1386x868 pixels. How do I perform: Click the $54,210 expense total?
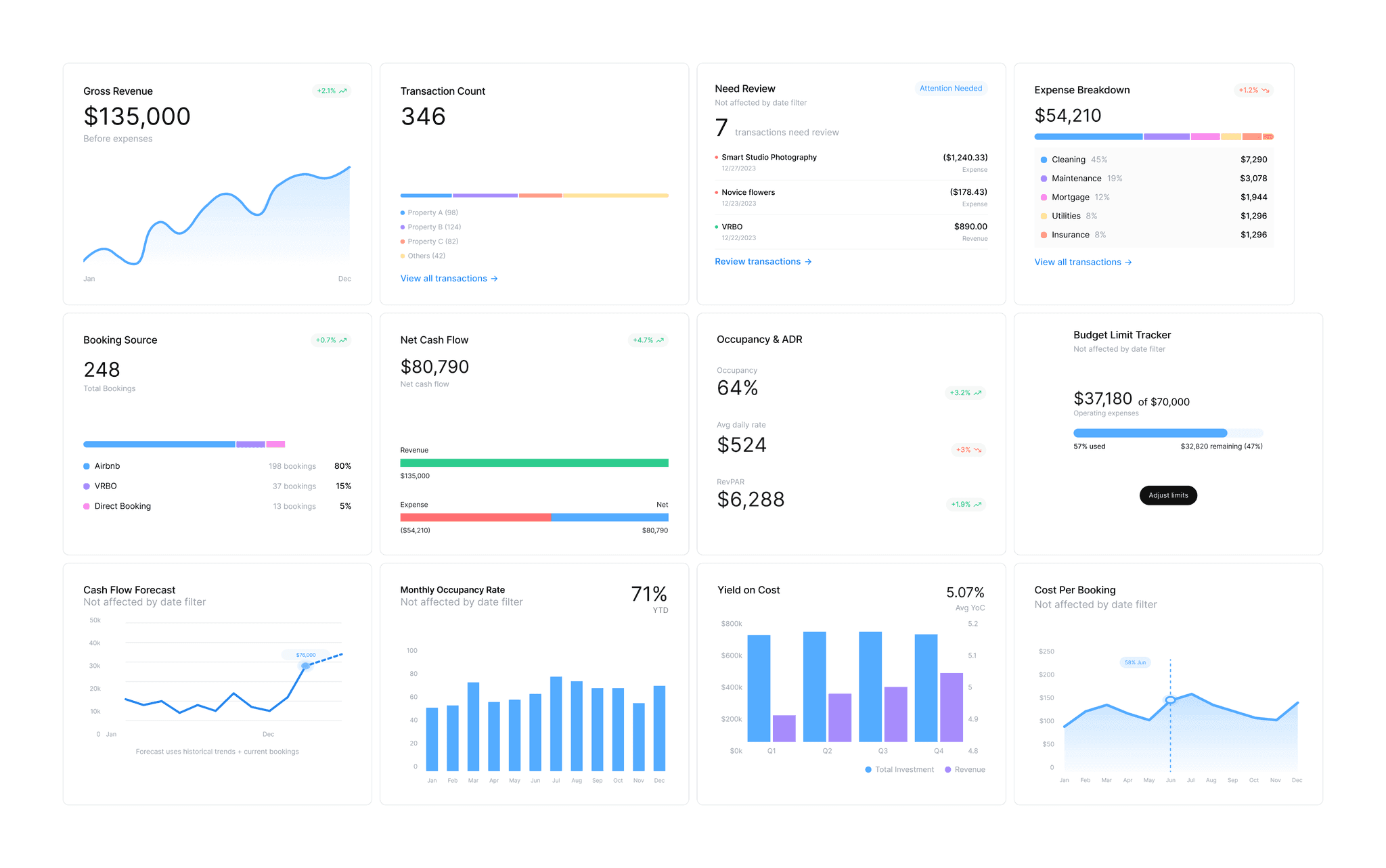pos(1068,116)
